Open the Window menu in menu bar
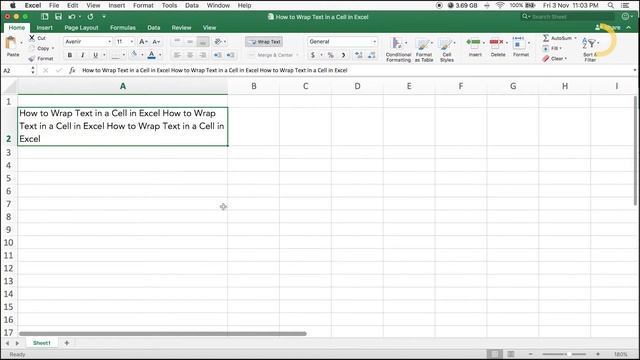 pyautogui.click(x=218, y=5)
